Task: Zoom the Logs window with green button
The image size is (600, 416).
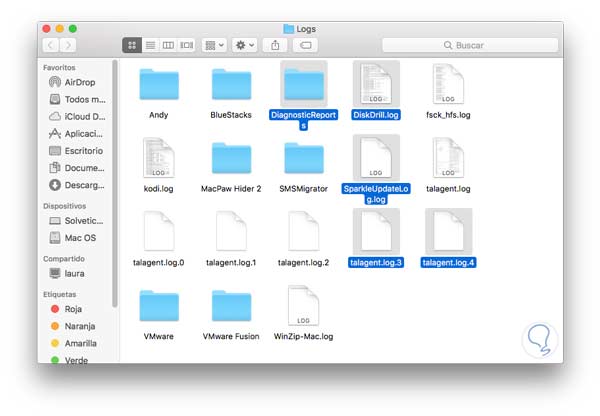Action: tap(73, 29)
